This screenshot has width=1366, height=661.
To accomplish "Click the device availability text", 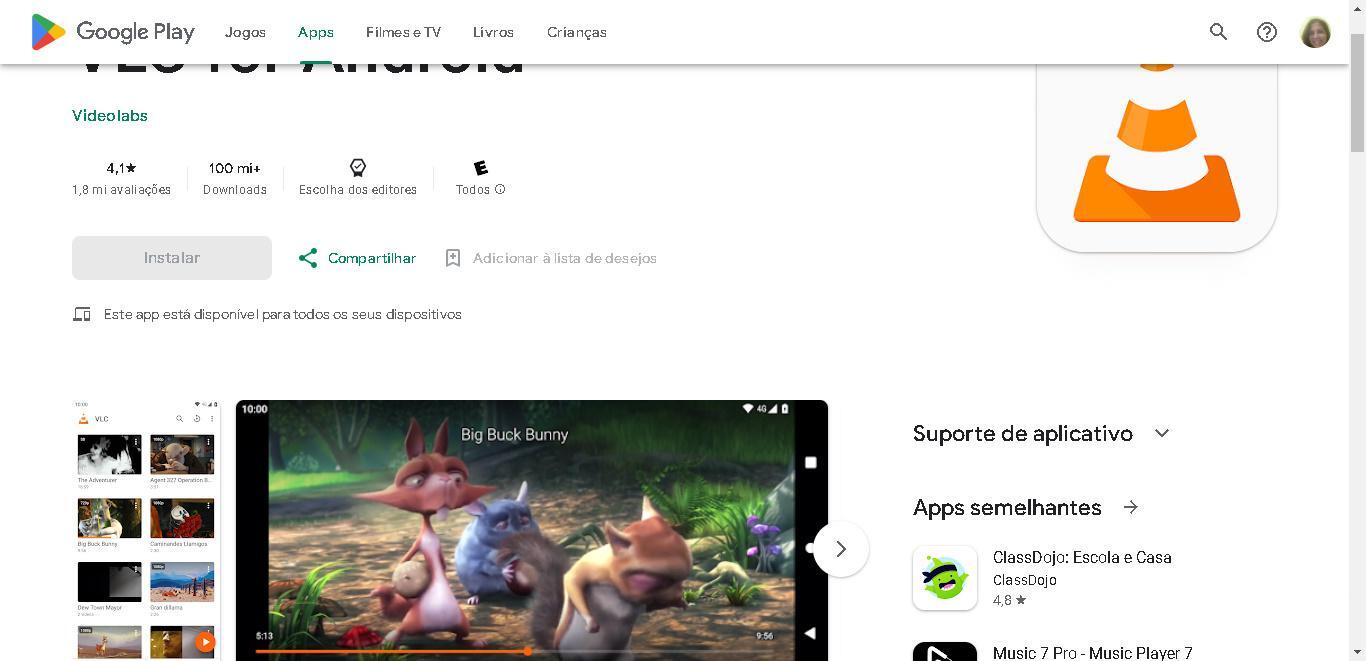I will [283, 314].
